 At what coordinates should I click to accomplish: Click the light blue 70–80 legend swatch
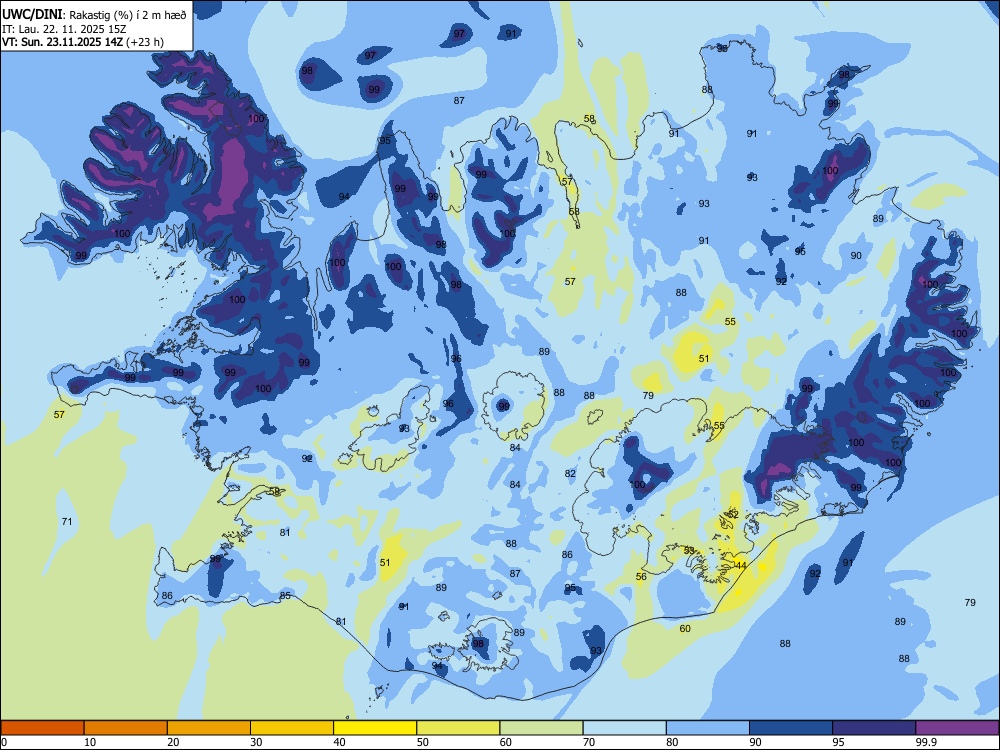click(x=624, y=728)
